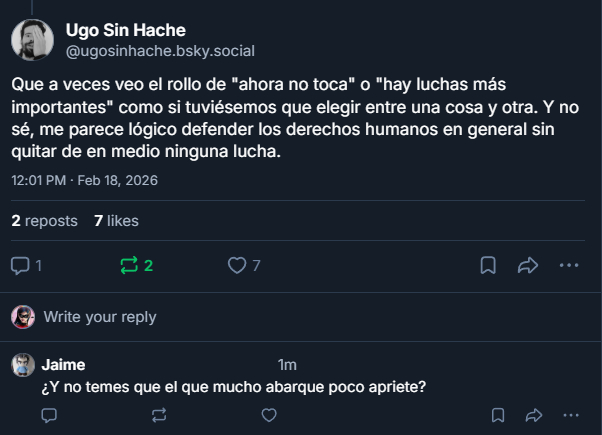Viewport: 602px width, 435px height.
Task: View the list of 7 likes
Action: coord(116,220)
